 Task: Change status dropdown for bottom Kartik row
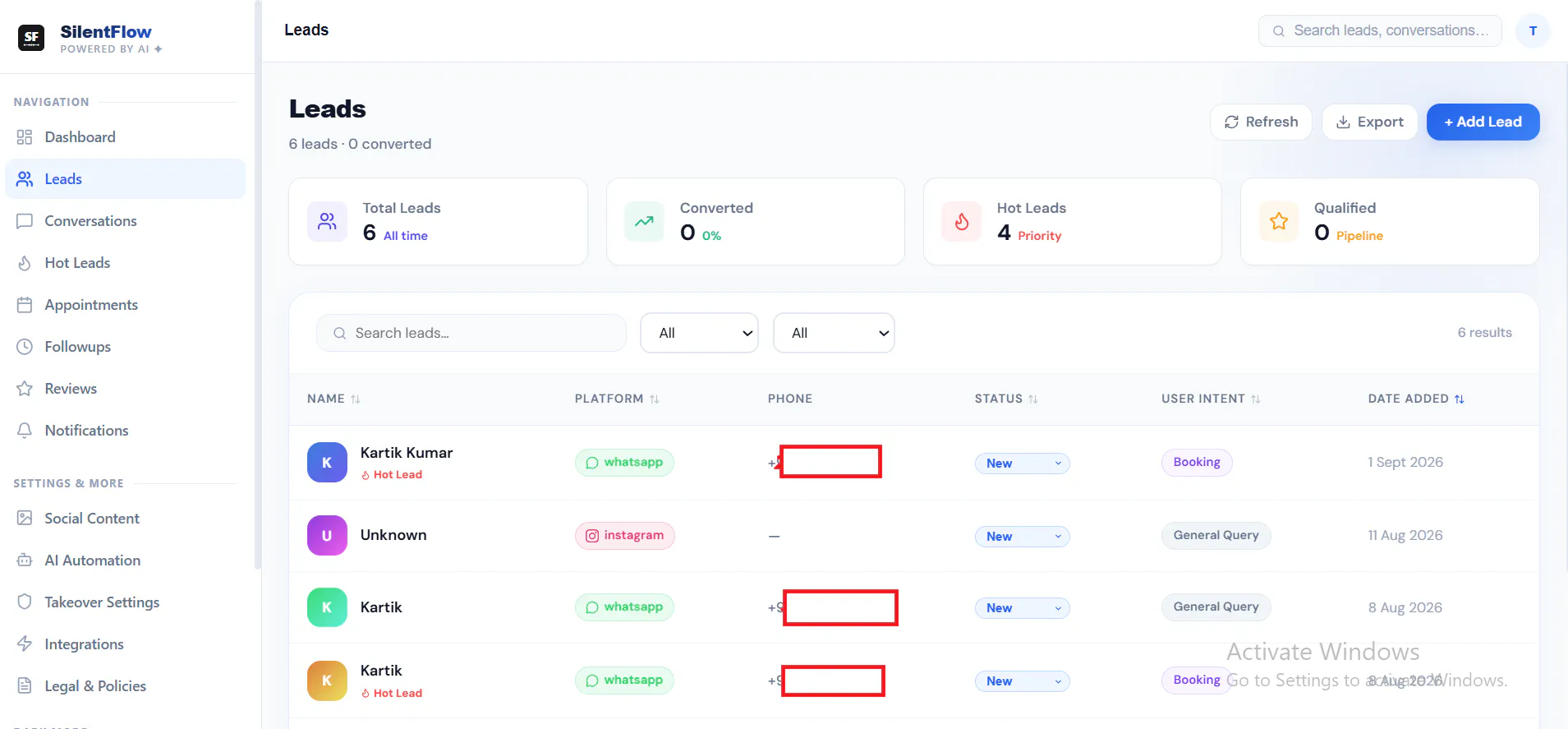(x=1023, y=681)
